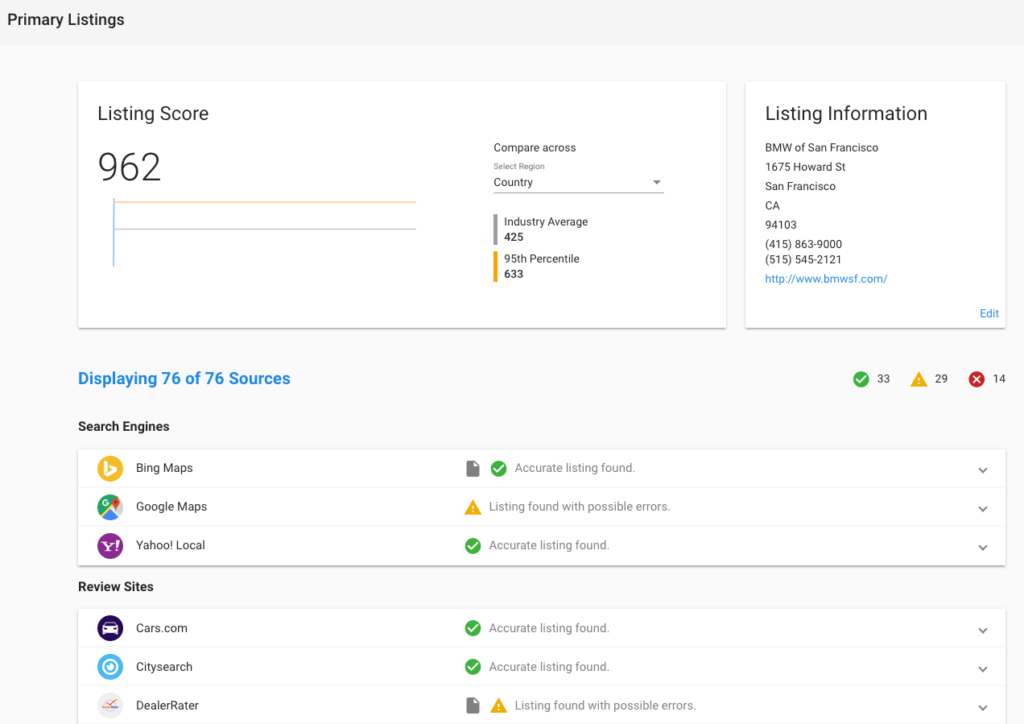Image resolution: width=1024 pixels, height=724 pixels.
Task: Click the DealerRater icon
Action: pyautogui.click(x=110, y=705)
